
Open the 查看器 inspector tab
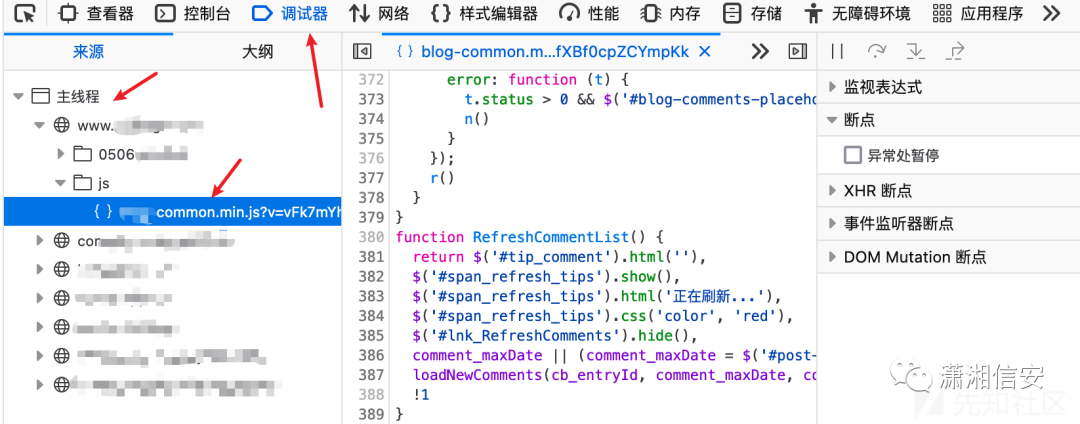96,13
